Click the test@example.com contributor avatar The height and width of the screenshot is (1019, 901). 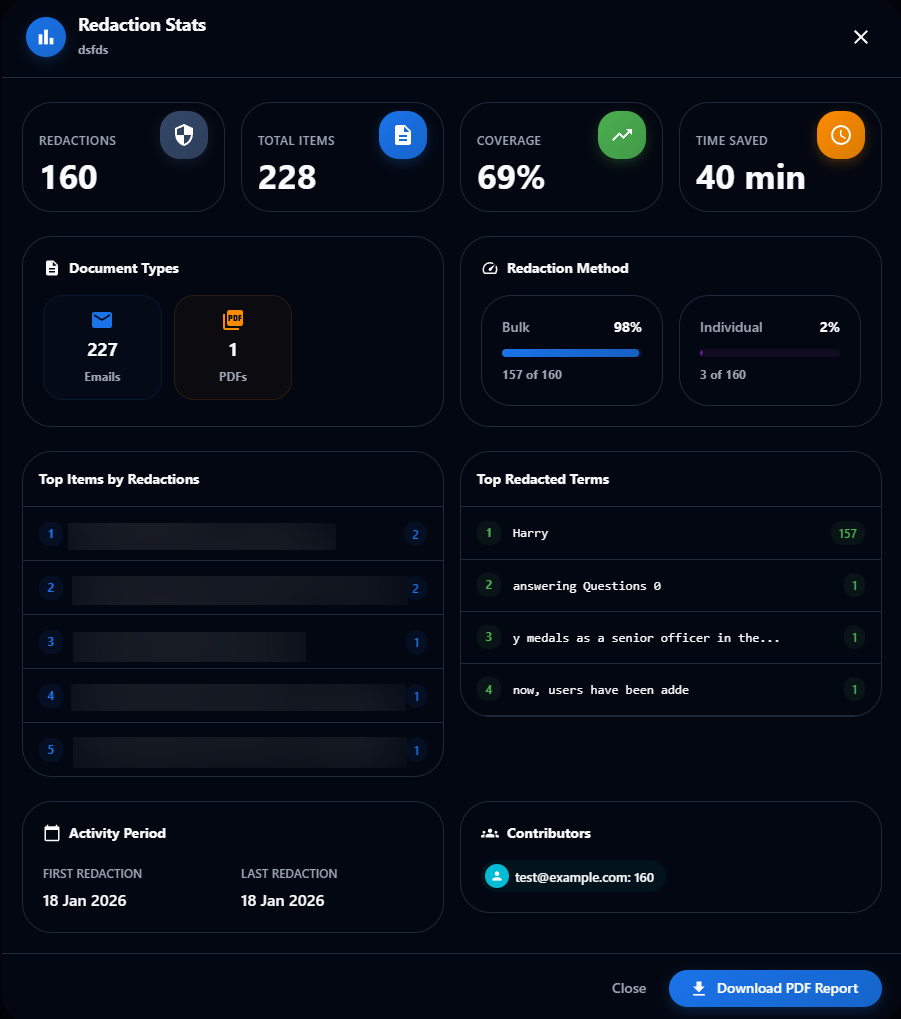tap(497, 877)
